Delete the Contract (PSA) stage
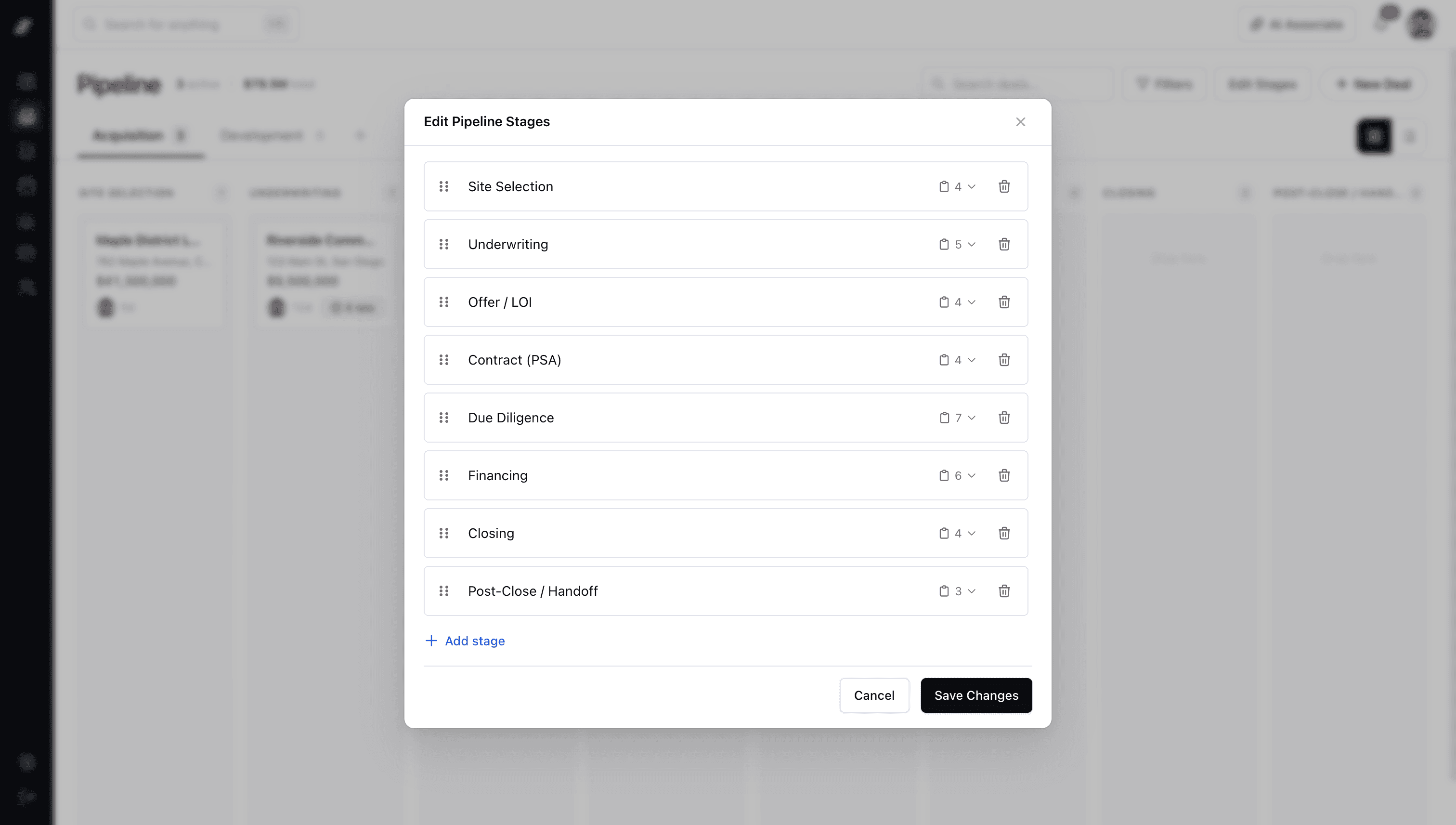Viewport: 1456px width, 825px height. 1004,360
